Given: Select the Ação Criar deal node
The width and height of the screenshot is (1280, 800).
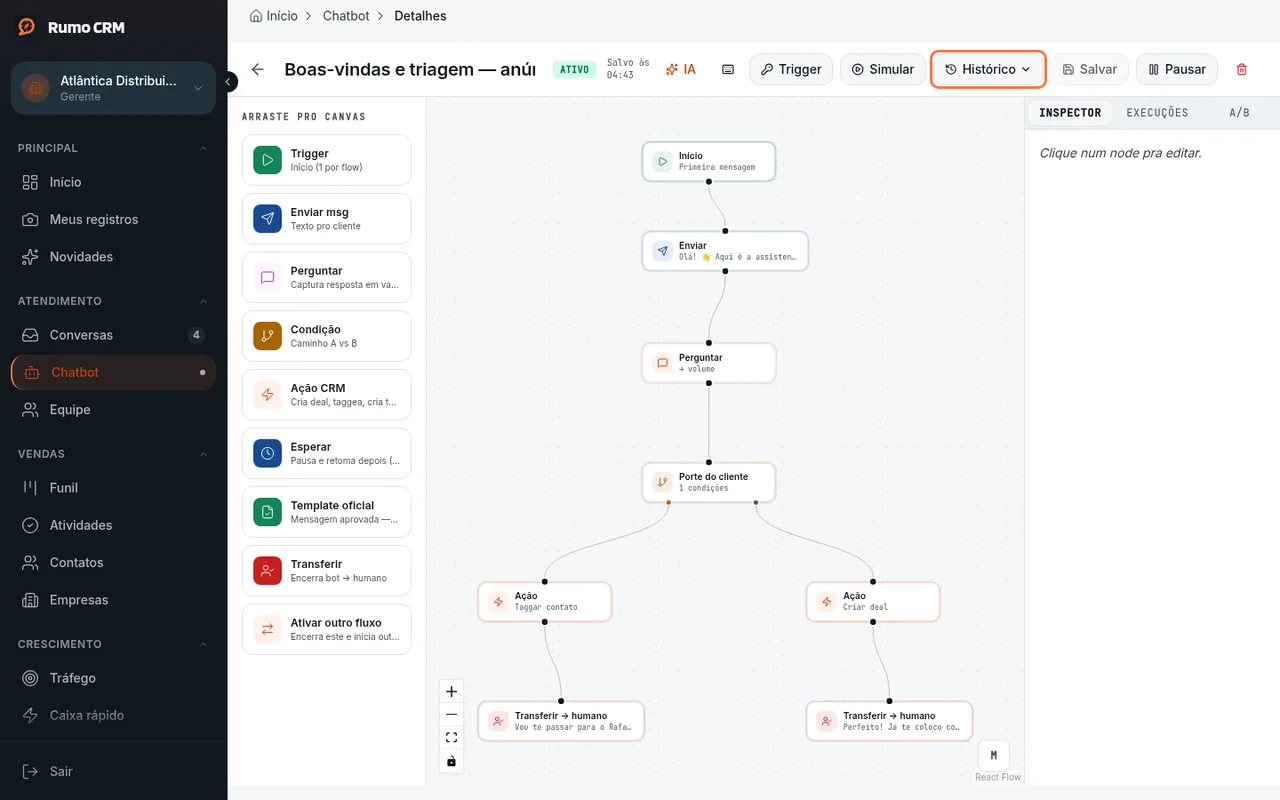Looking at the screenshot, I should coord(873,601).
